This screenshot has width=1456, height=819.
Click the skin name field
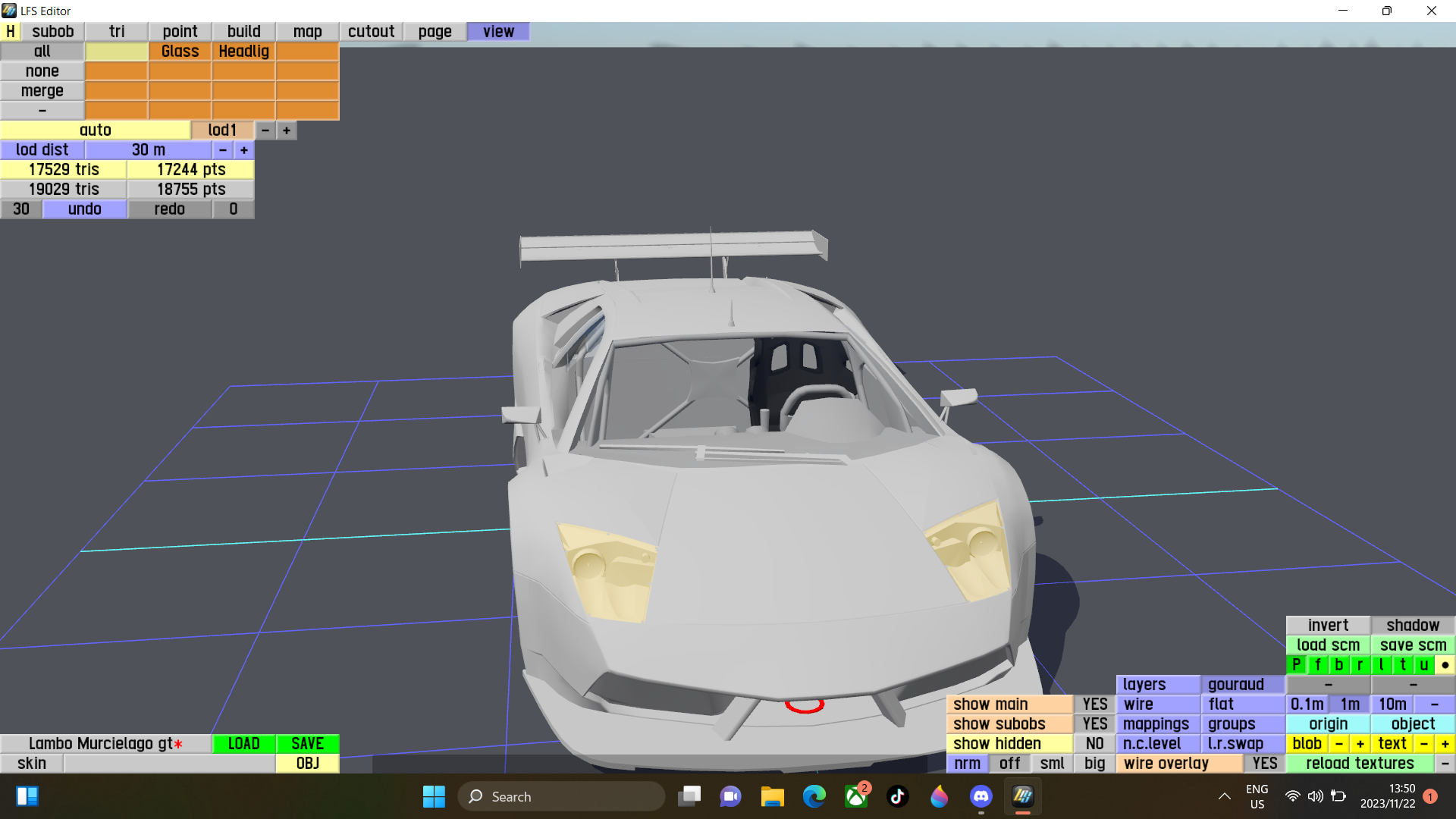169,764
